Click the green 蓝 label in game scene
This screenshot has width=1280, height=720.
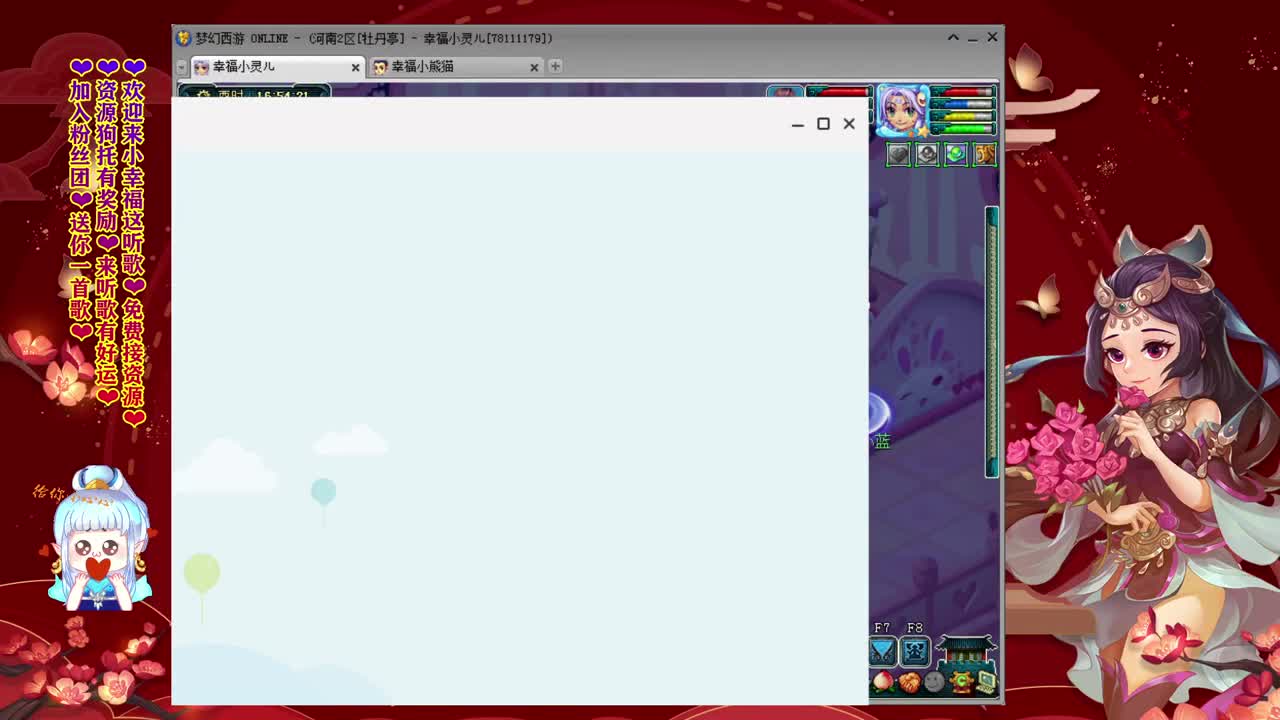tap(882, 441)
